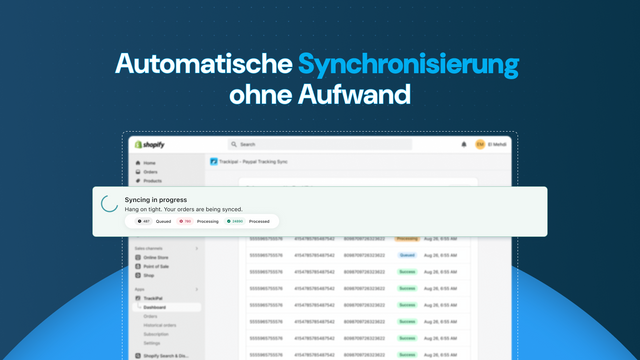Open Historical orders in the sidebar
Image resolution: width=640 pixels, height=360 pixels.
pyautogui.click(x=160, y=325)
